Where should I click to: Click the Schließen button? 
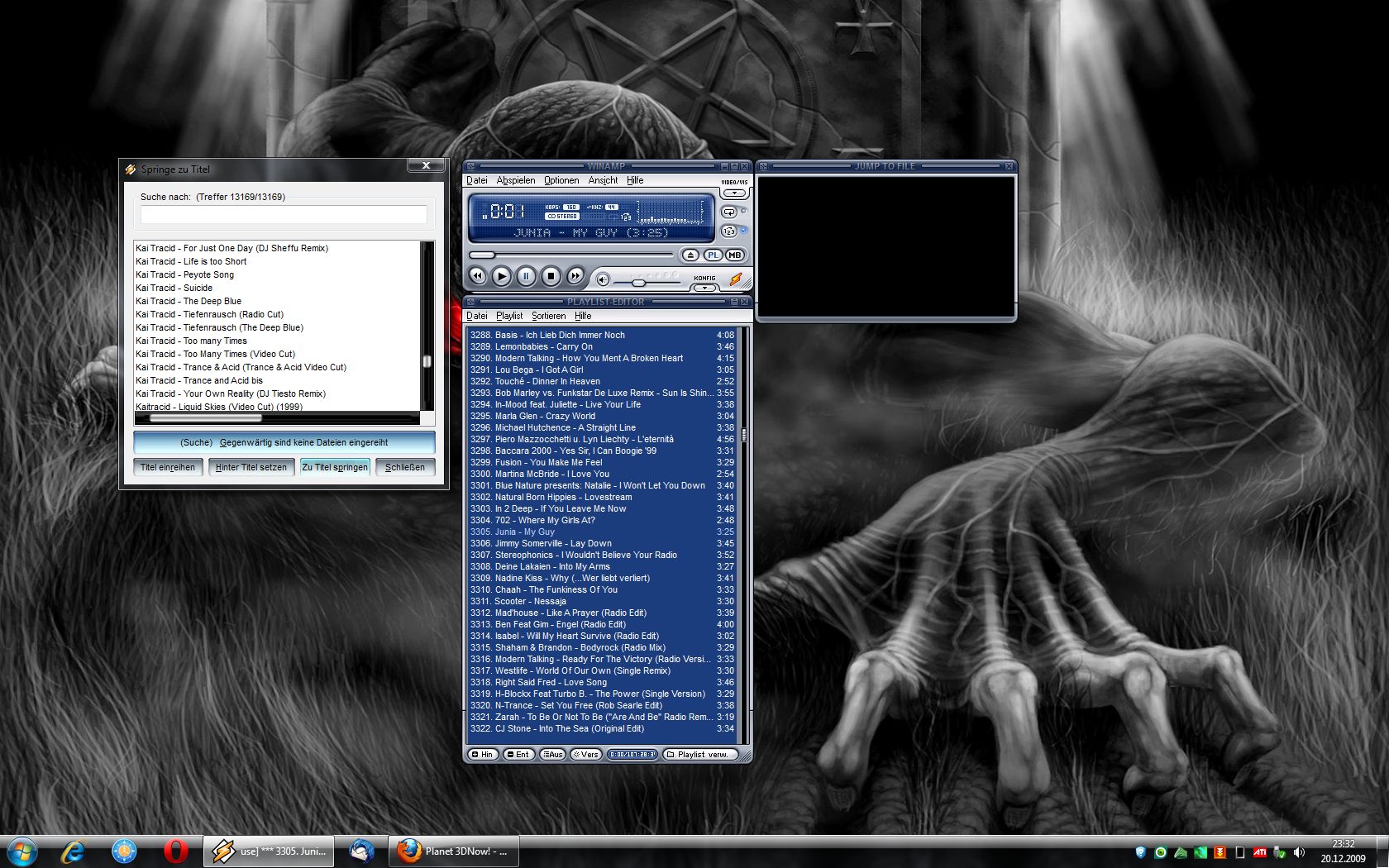[x=405, y=467]
